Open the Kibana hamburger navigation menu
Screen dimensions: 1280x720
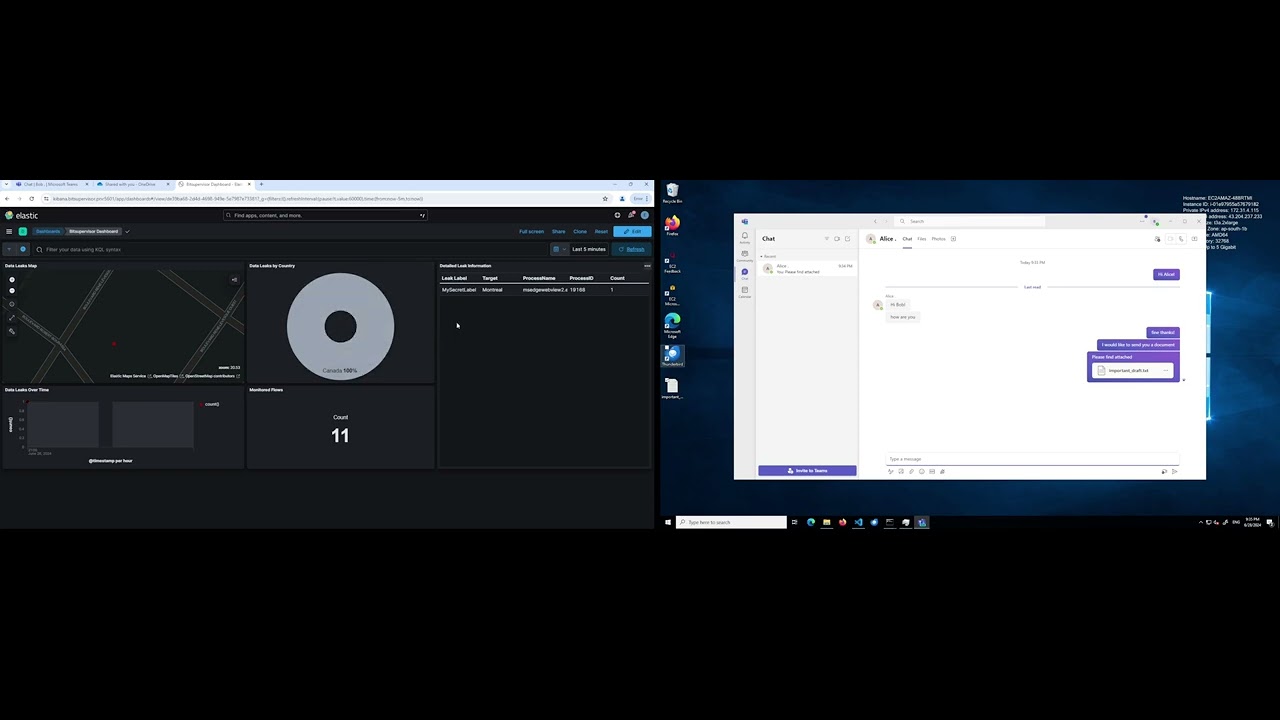pos(9,232)
